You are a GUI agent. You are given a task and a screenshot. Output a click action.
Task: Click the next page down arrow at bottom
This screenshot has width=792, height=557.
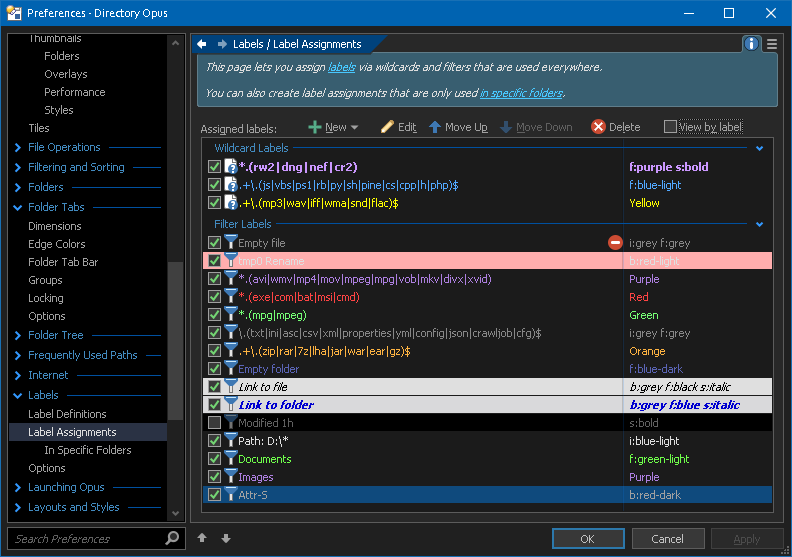point(226,538)
